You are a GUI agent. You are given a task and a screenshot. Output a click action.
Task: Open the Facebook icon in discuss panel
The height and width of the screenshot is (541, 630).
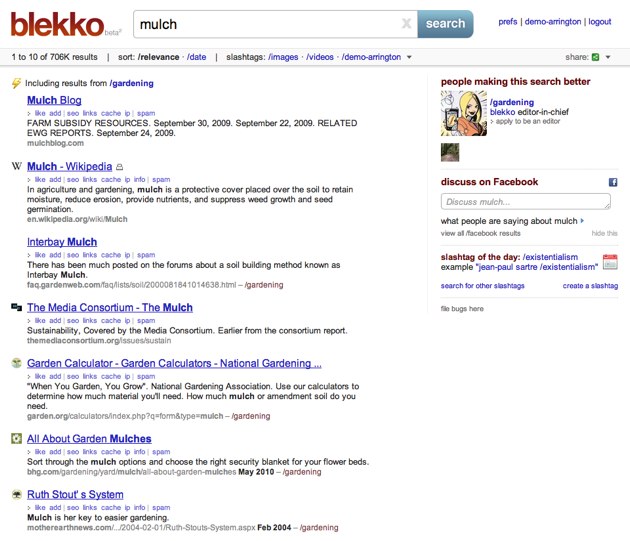[x=613, y=182]
